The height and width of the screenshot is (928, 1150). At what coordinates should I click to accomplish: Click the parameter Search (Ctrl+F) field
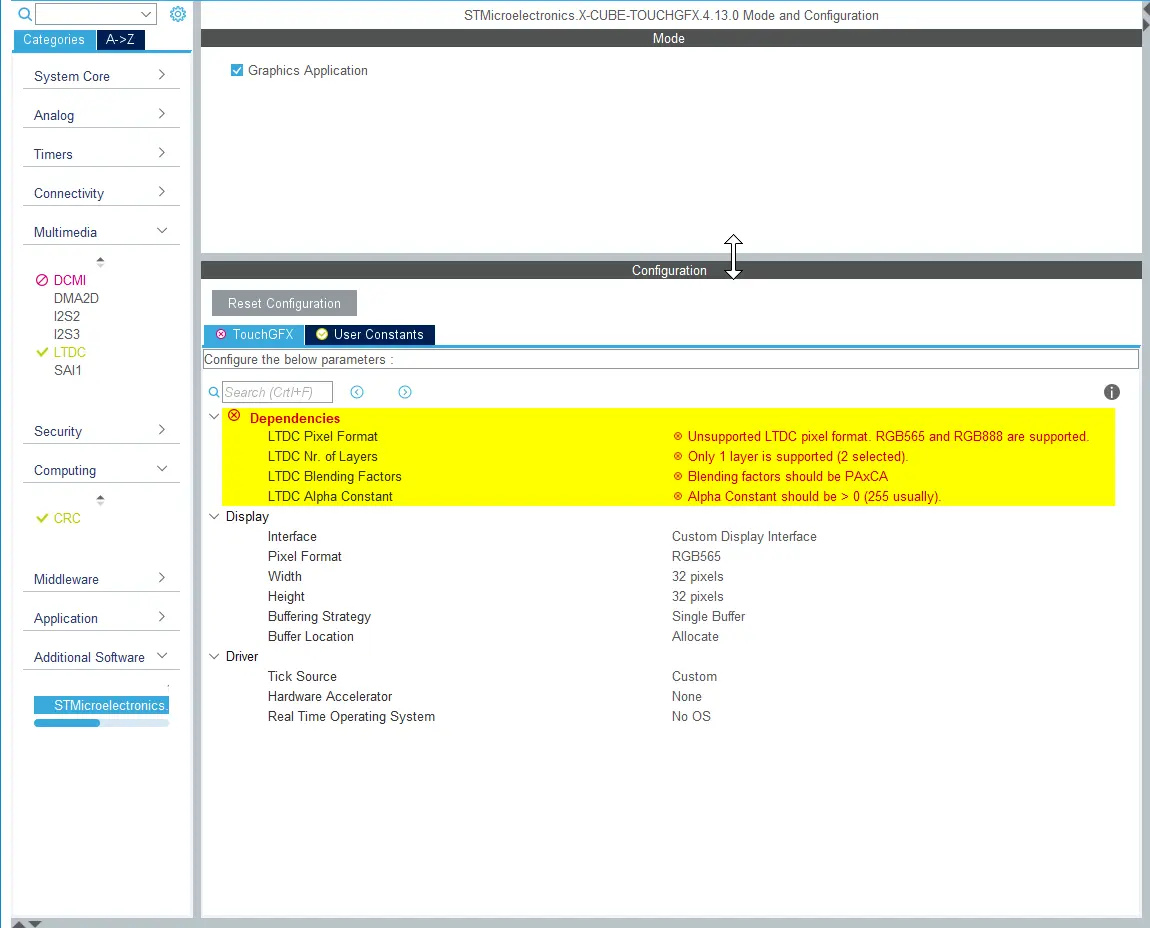click(x=277, y=392)
